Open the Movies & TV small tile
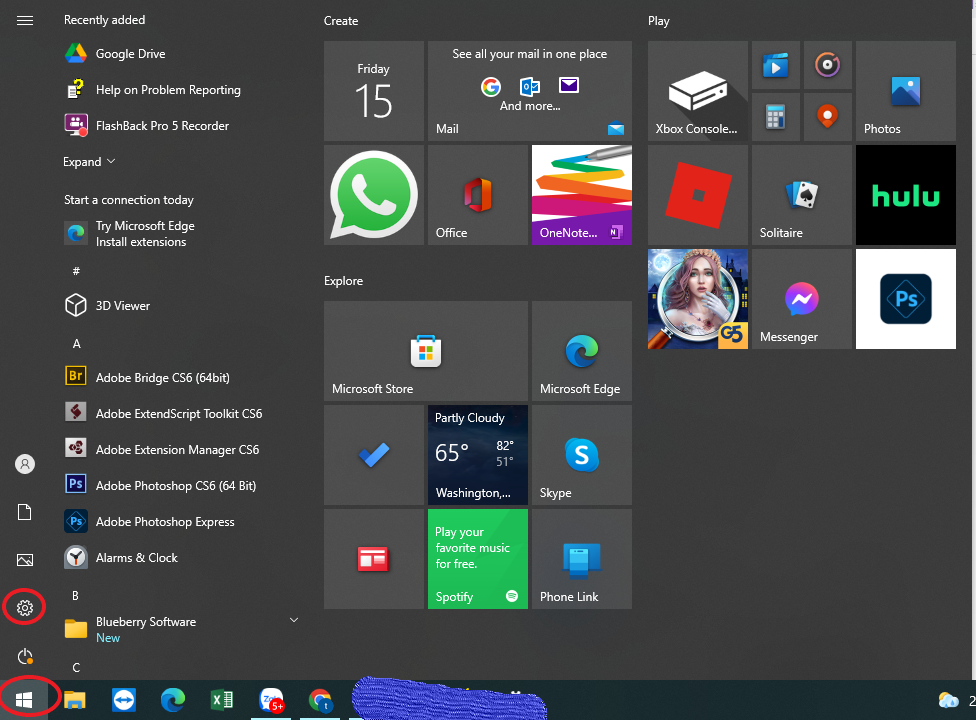Viewport: 976px width, 720px height. (x=776, y=65)
